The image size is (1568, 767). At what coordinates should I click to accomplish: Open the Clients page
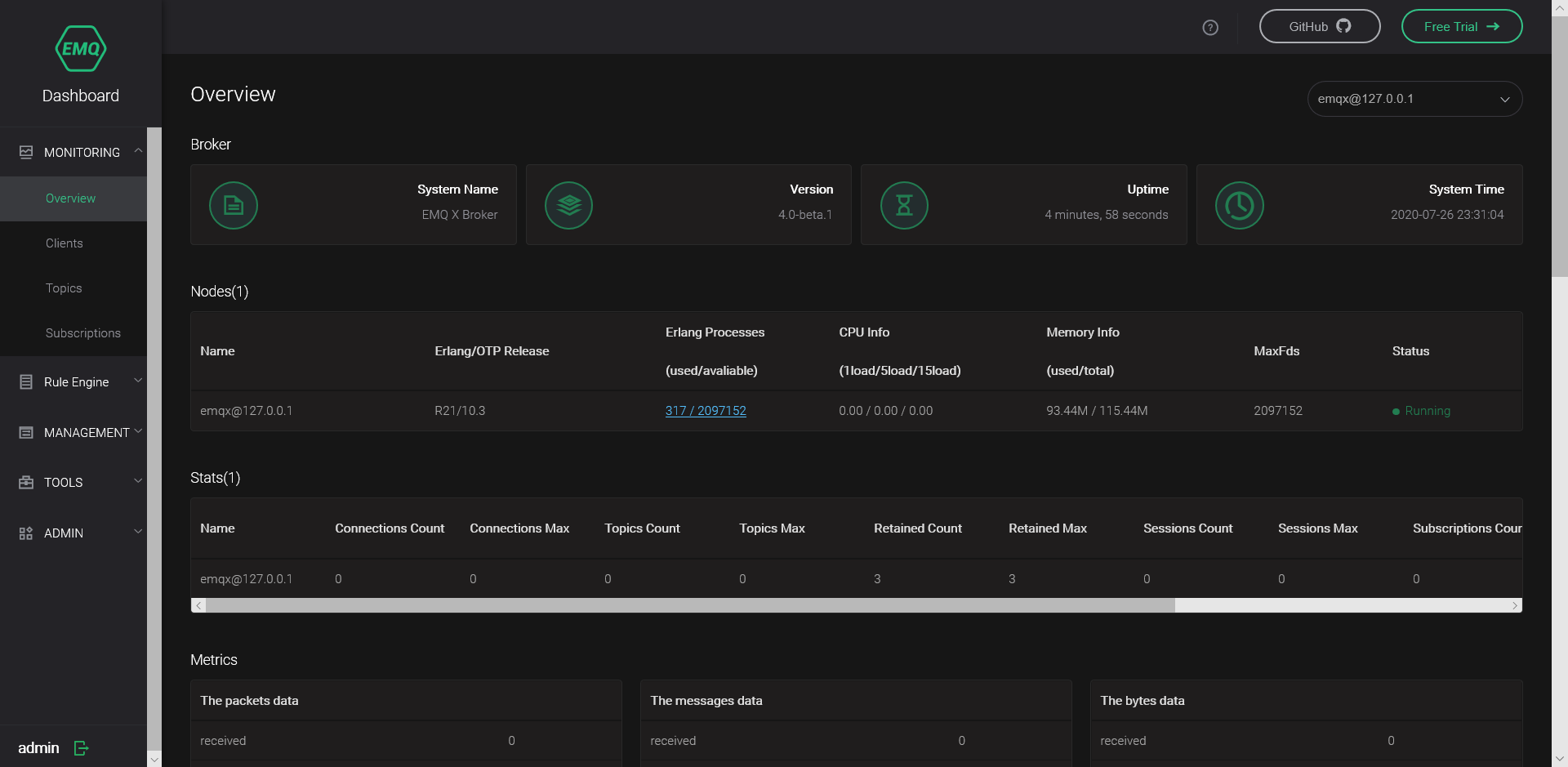[x=65, y=243]
